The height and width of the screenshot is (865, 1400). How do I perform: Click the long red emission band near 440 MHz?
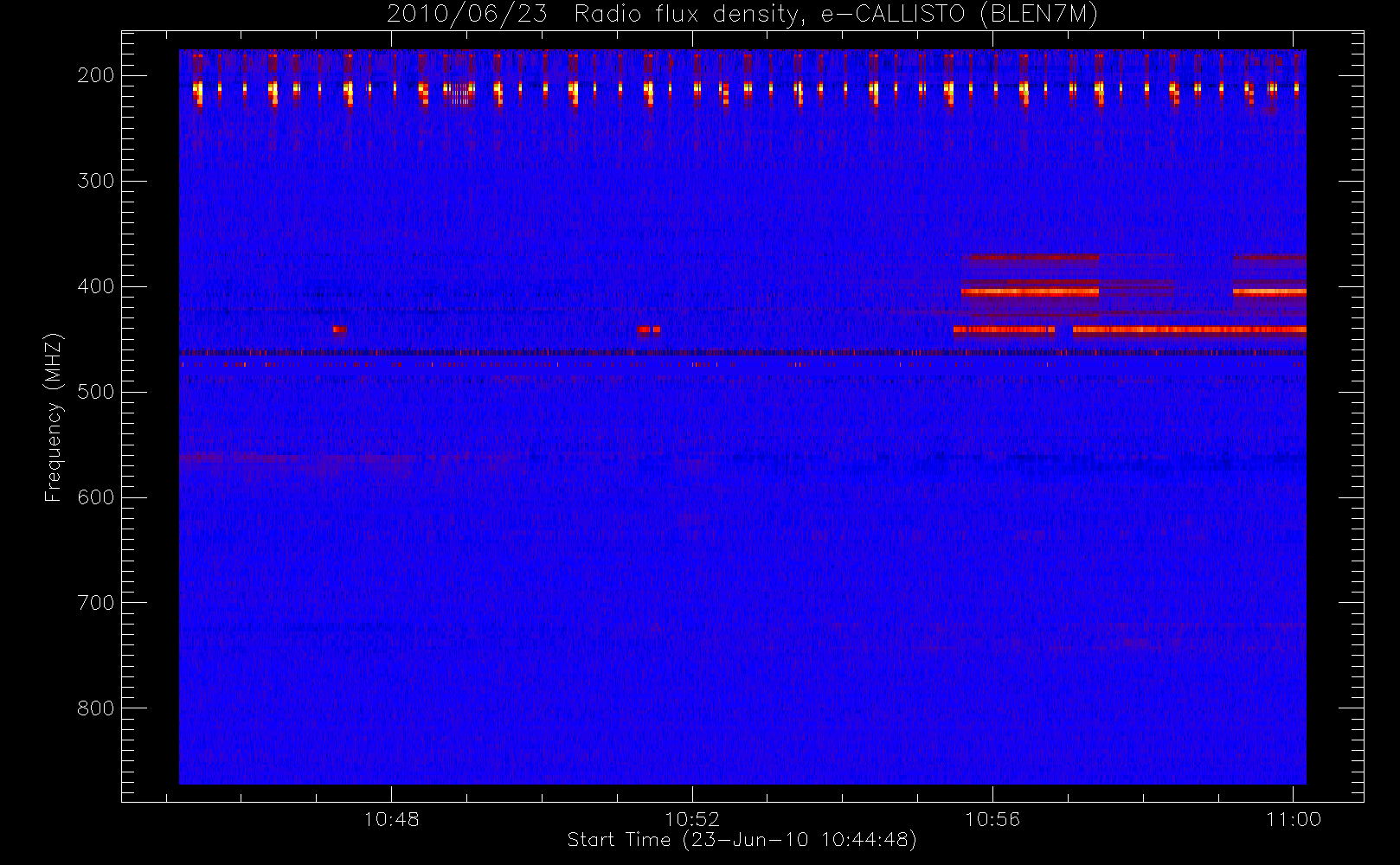pos(1189,330)
